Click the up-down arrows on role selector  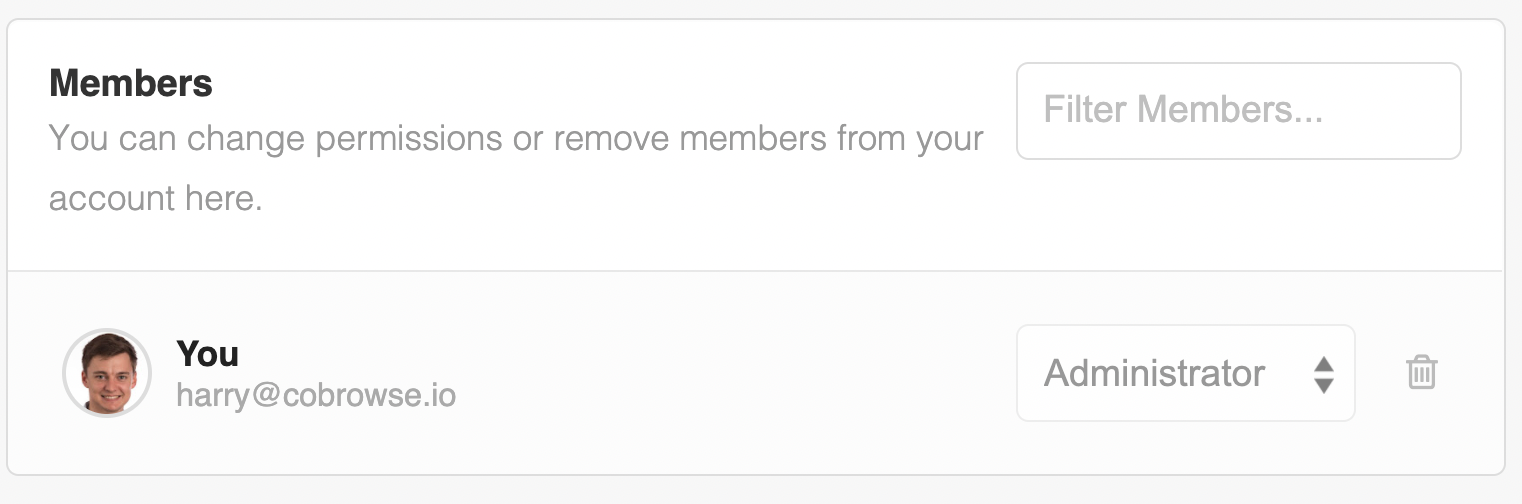(1323, 374)
